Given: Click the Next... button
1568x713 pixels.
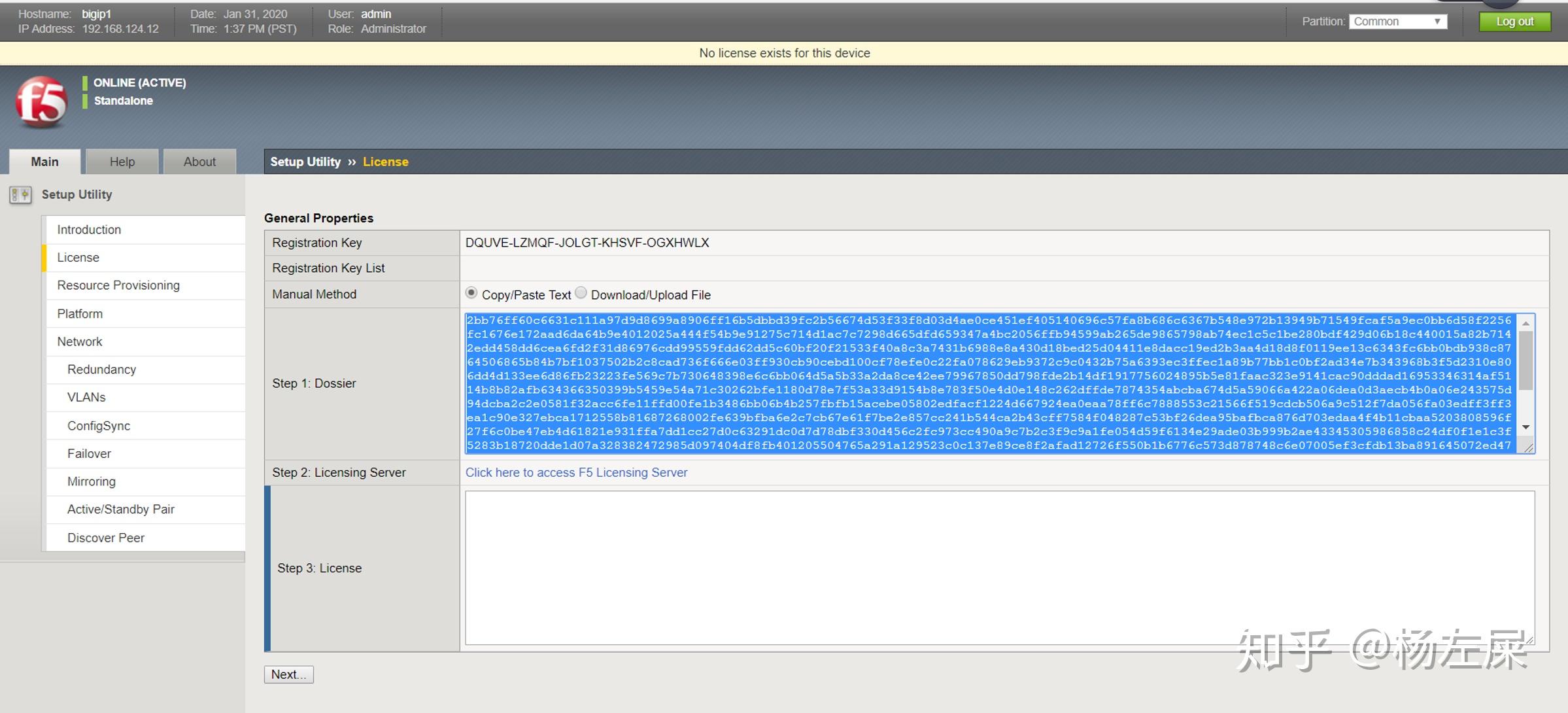Looking at the screenshot, I should (x=289, y=674).
